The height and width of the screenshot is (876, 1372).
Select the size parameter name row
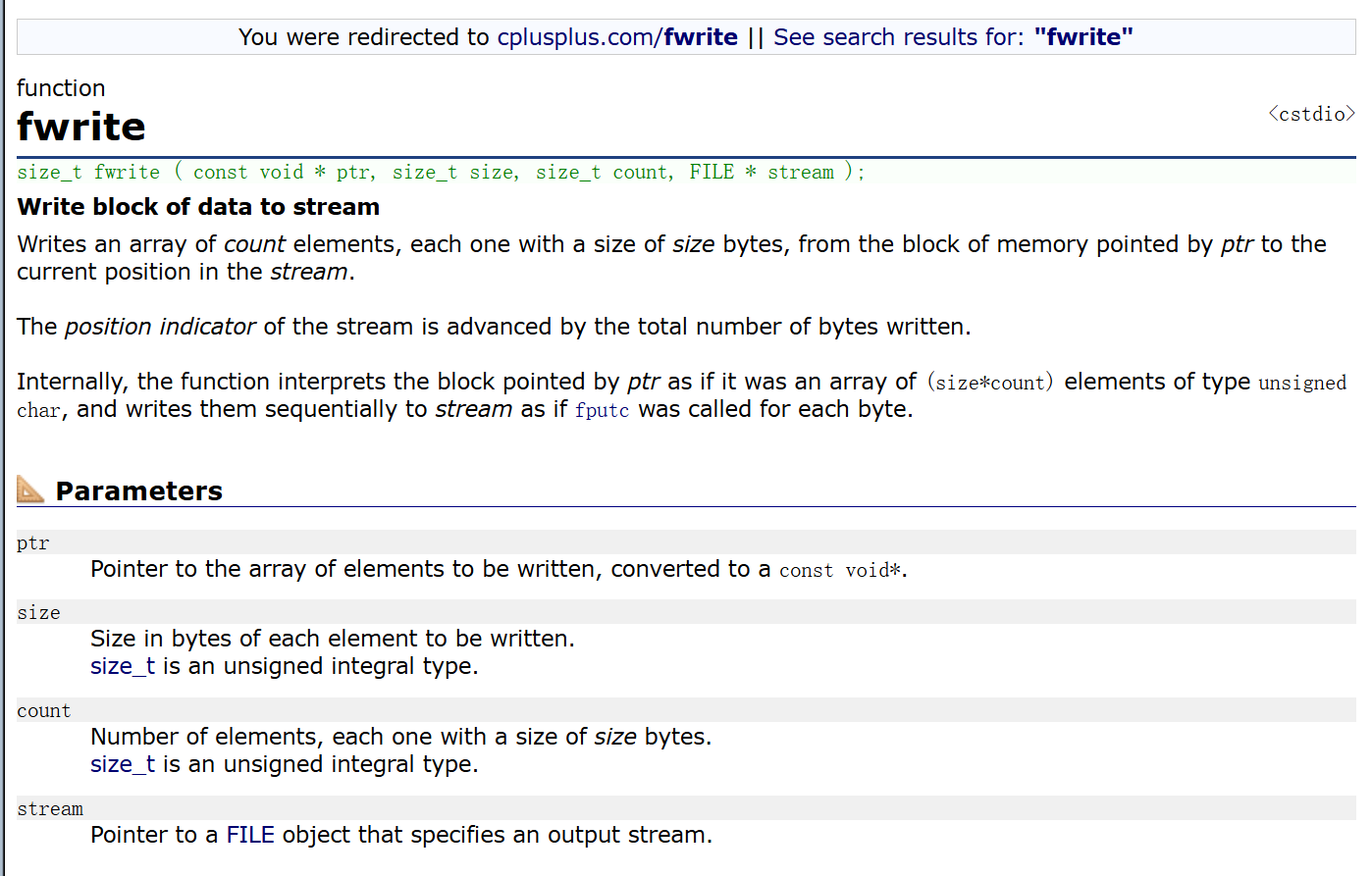pyautogui.click(x=39, y=612)
